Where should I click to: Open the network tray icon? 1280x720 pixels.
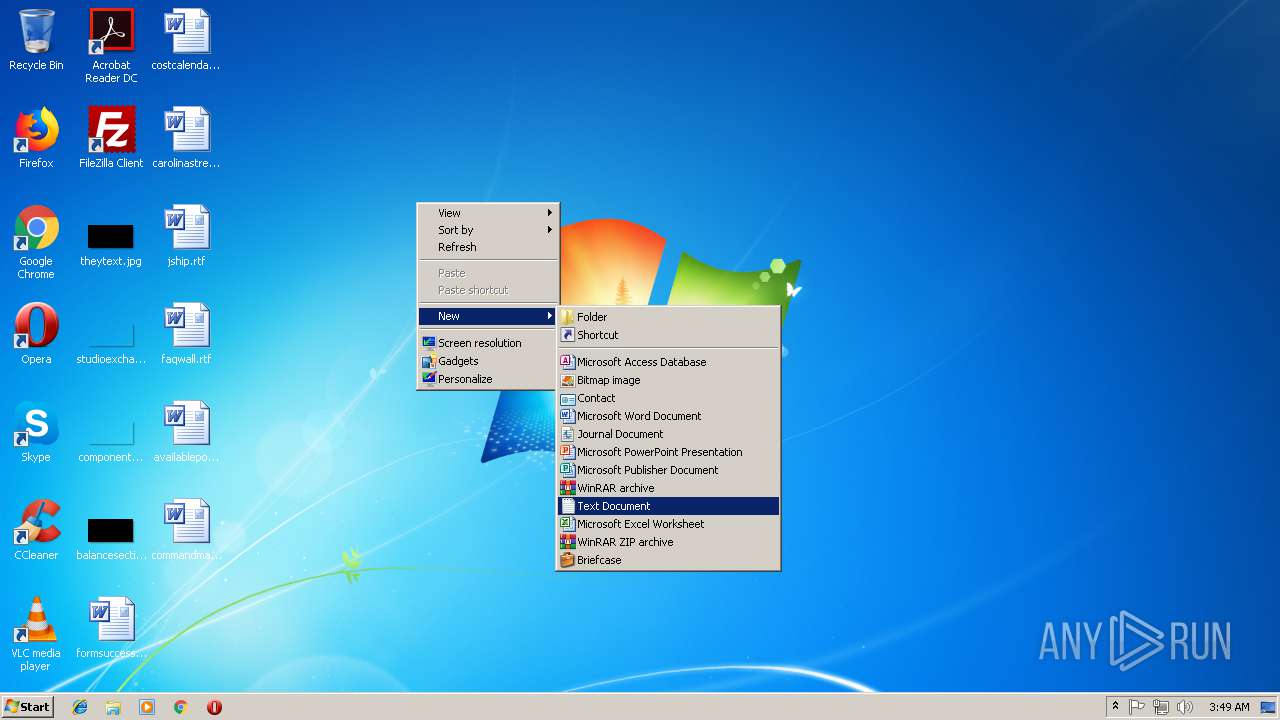(1161, 707)
